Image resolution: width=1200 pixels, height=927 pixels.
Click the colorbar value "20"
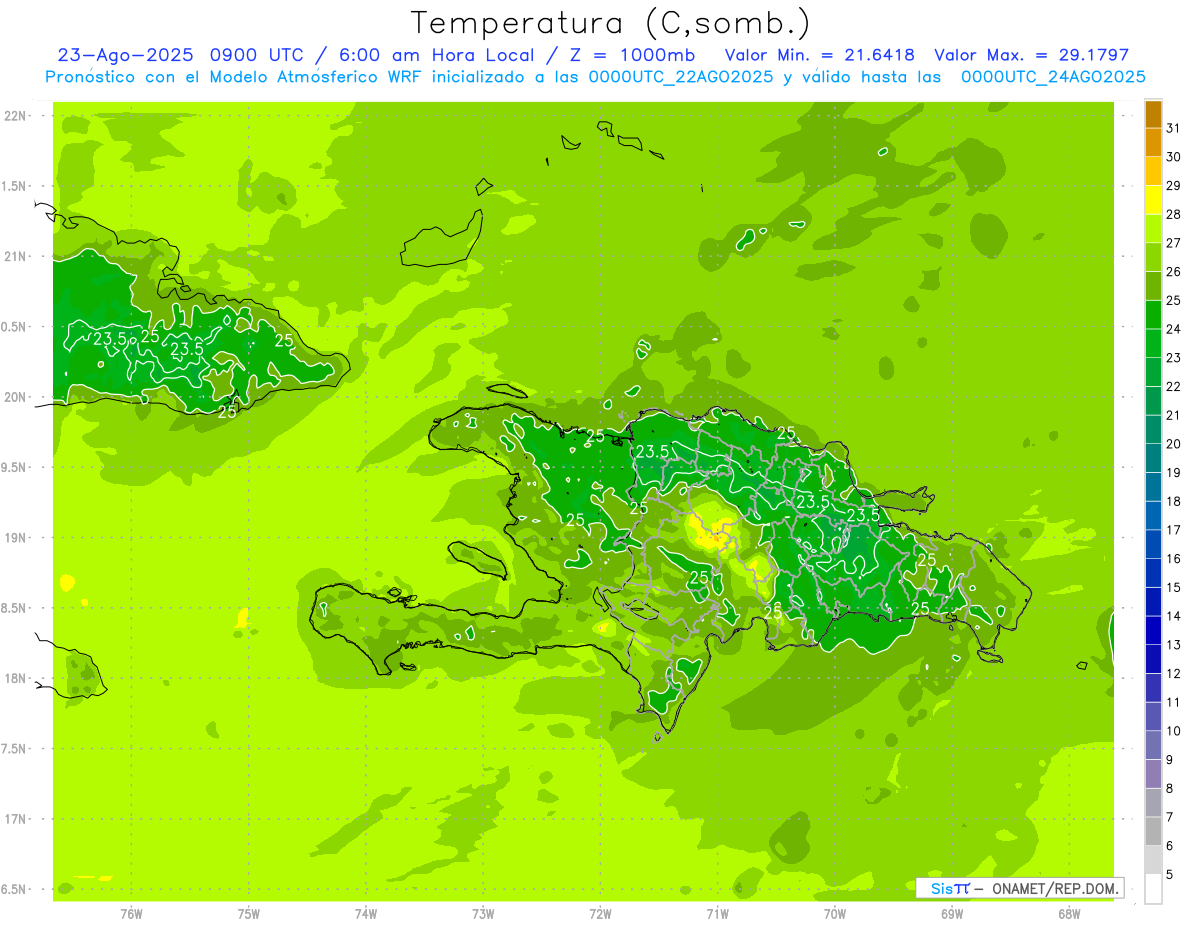point(1174,444)
